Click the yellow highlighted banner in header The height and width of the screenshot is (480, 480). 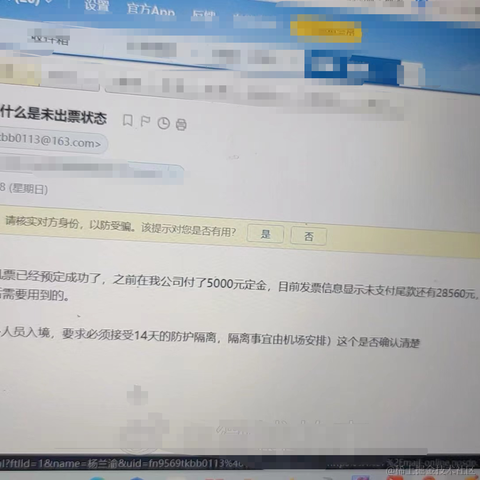[326, 32]
